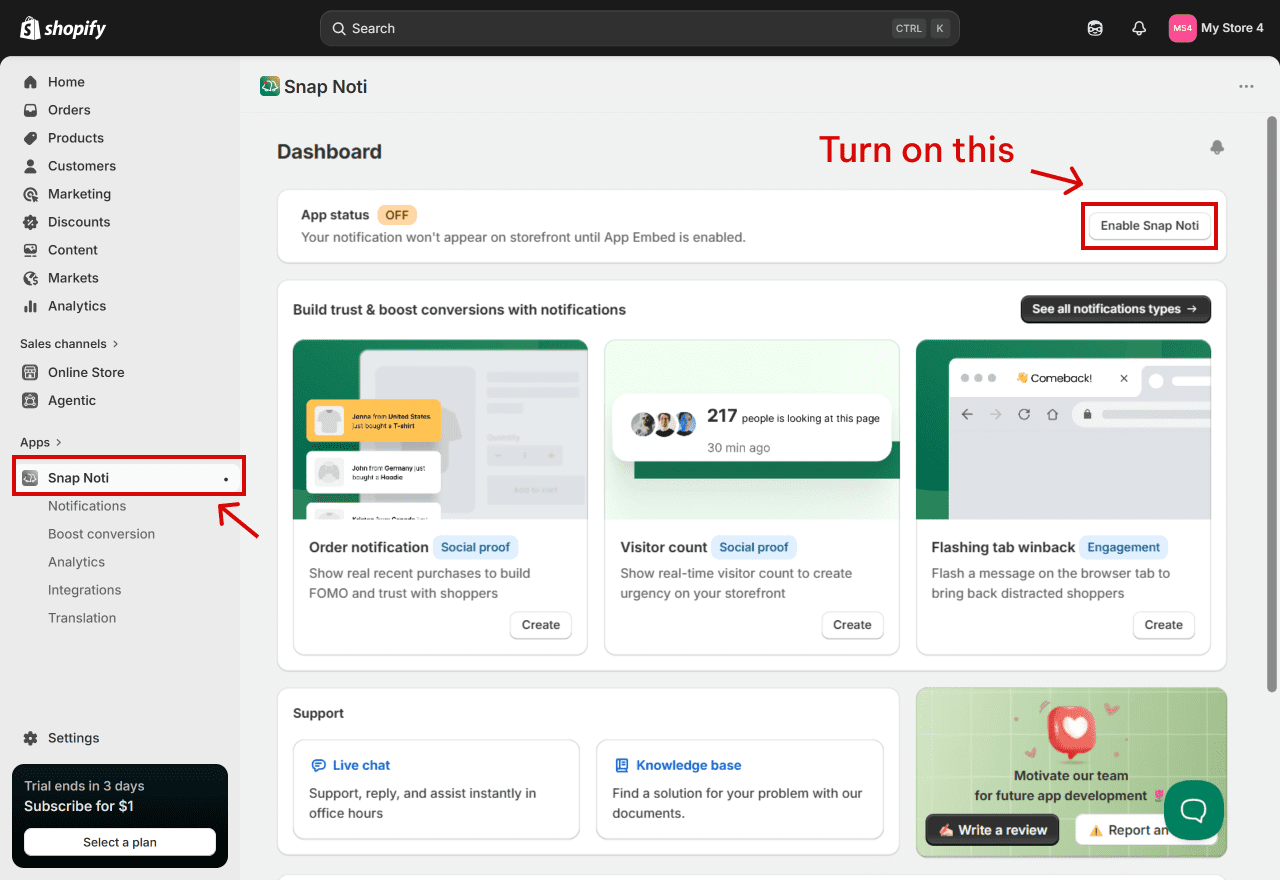Open the Knowledge base link
This screenshot has width=1280, height=880.
click(x=689, y=765)
